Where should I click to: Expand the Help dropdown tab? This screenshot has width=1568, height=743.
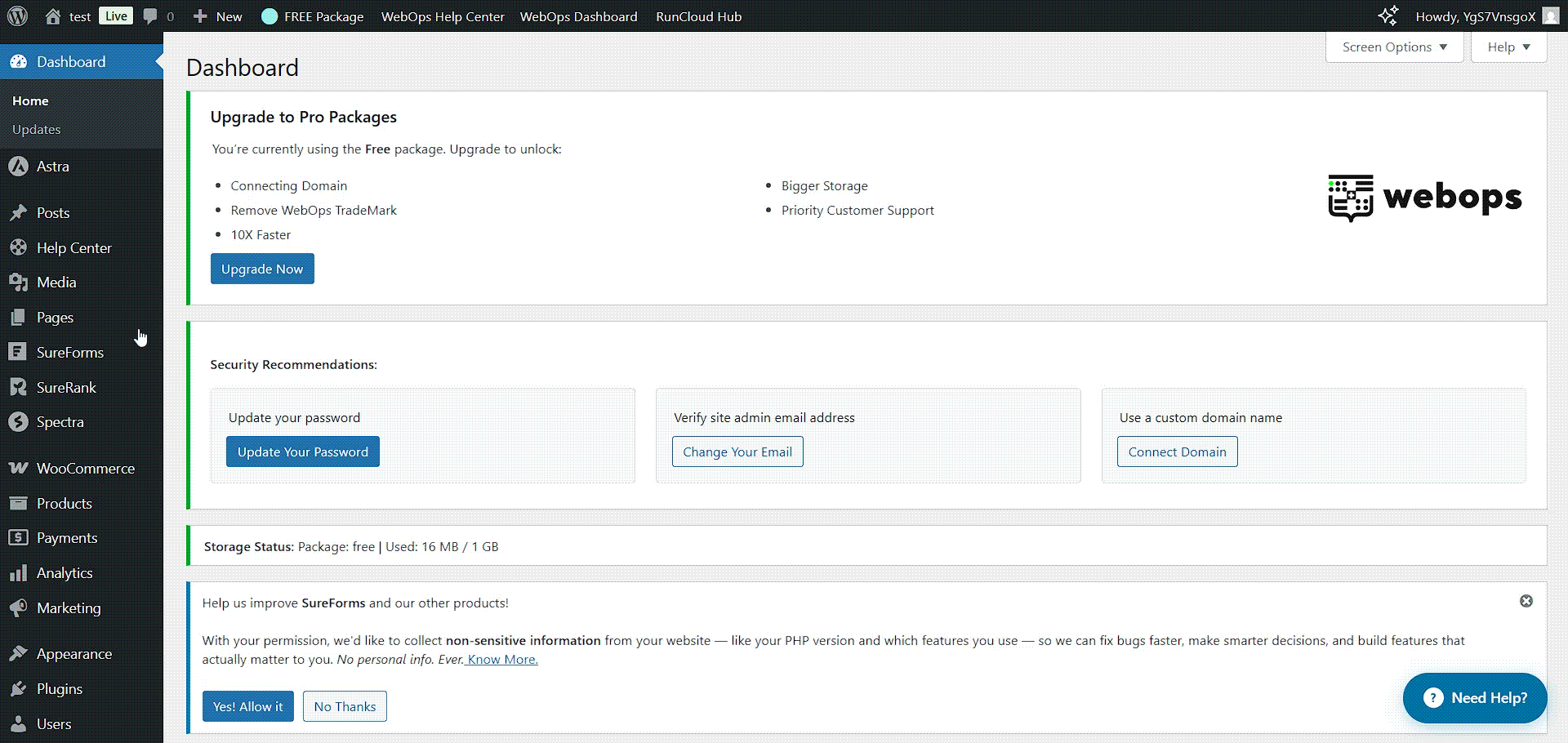tap(1508, 47)
